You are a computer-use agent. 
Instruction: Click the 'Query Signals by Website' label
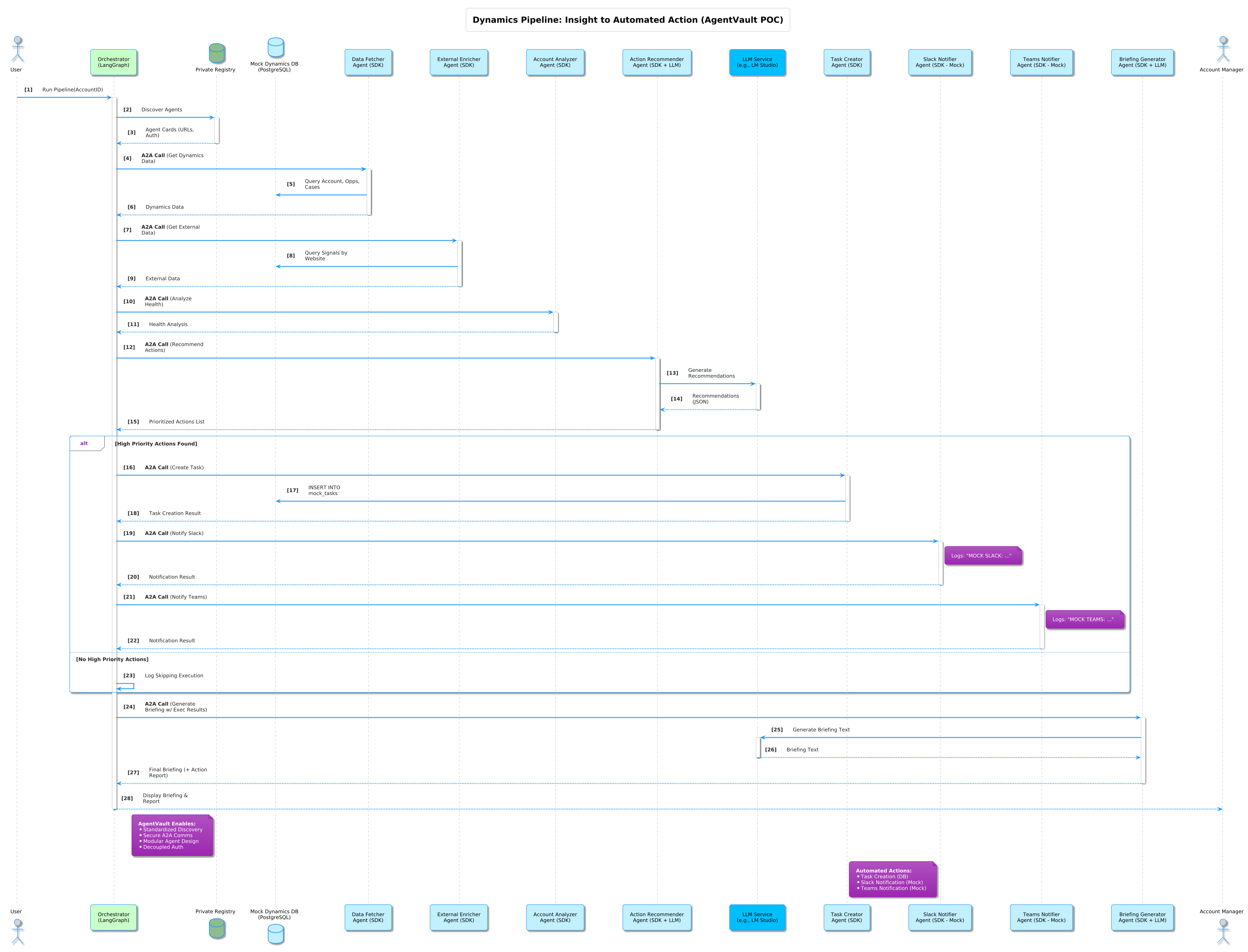(x=326, y=255)
